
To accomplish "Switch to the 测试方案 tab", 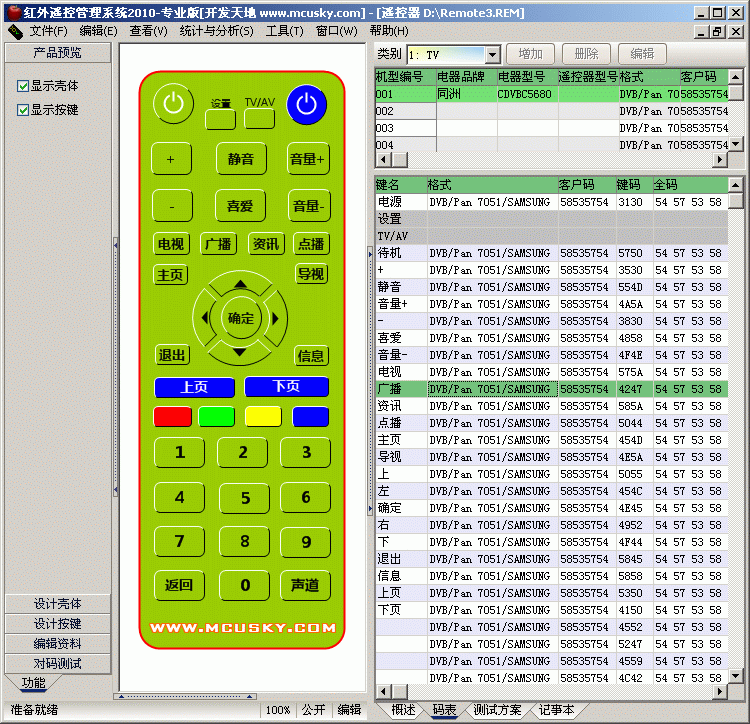I will click(497, 710).
